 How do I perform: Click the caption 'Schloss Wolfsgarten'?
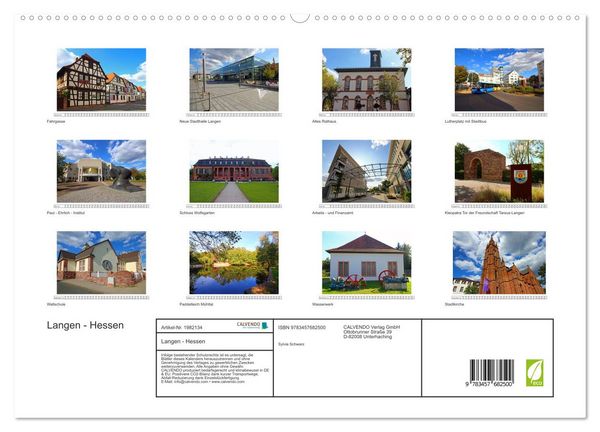(197, 213)
